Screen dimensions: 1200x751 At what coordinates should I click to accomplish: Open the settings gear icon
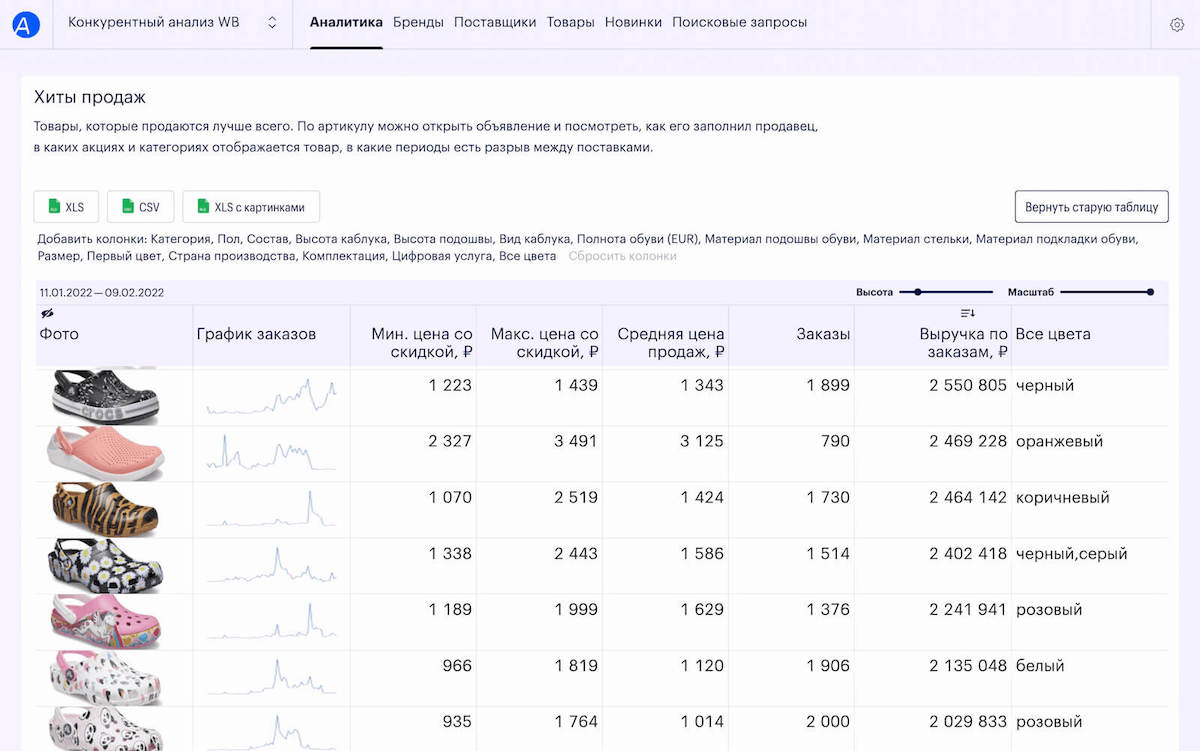[1177, 25]
